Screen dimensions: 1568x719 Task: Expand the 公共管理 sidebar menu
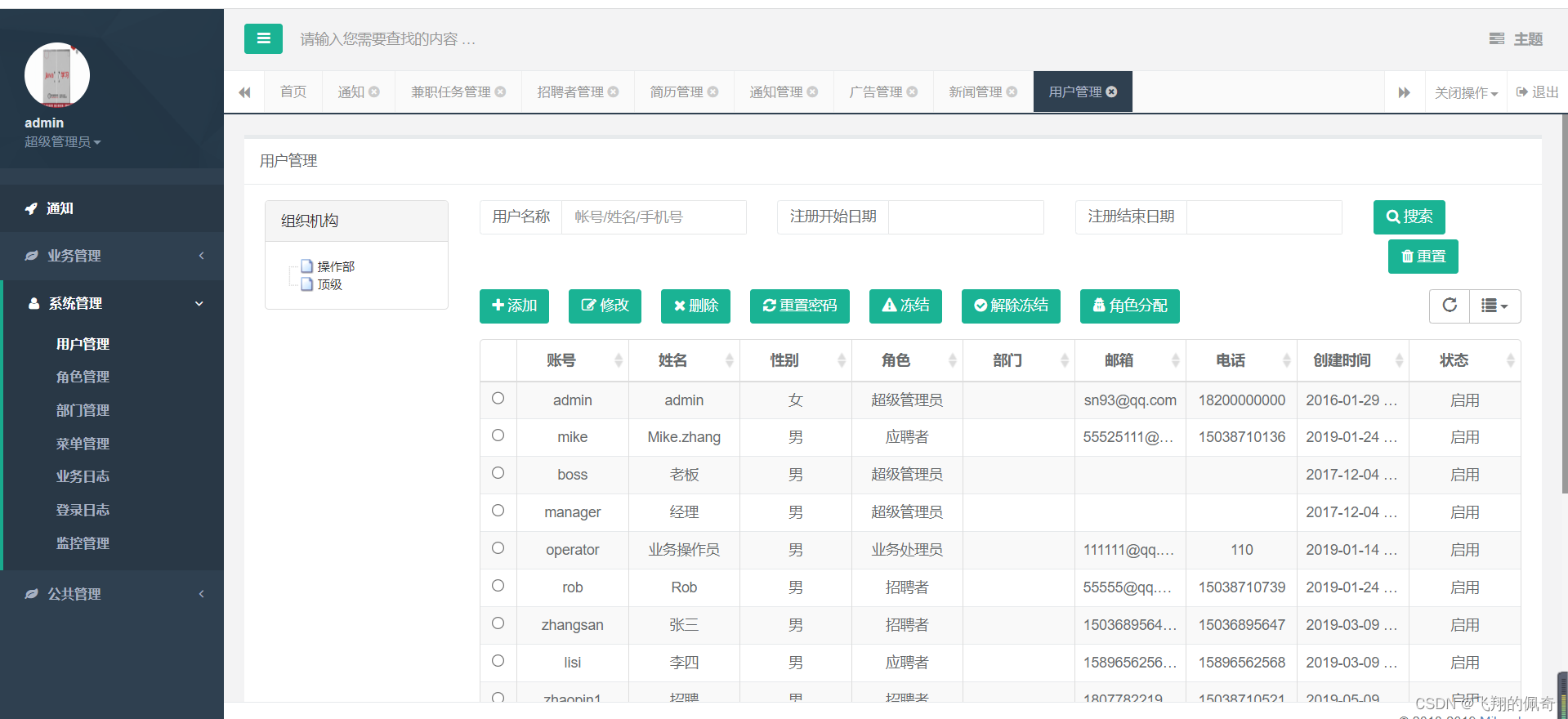pos(112,594)
